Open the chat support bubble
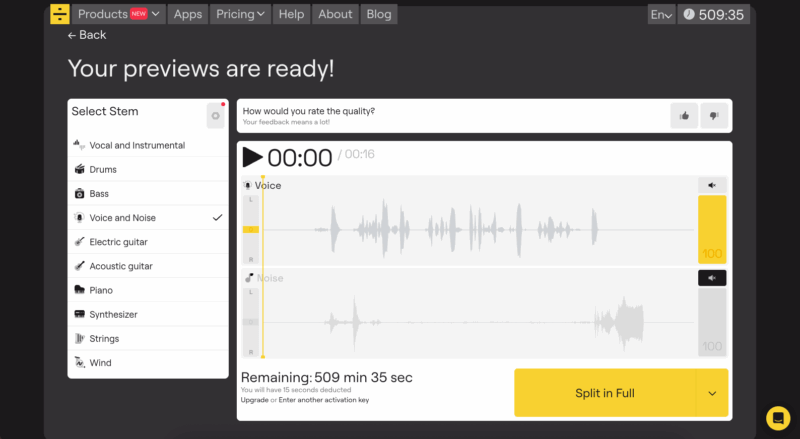Image resolution: width=800 pixels, height=439 pixels. point(778,418)
